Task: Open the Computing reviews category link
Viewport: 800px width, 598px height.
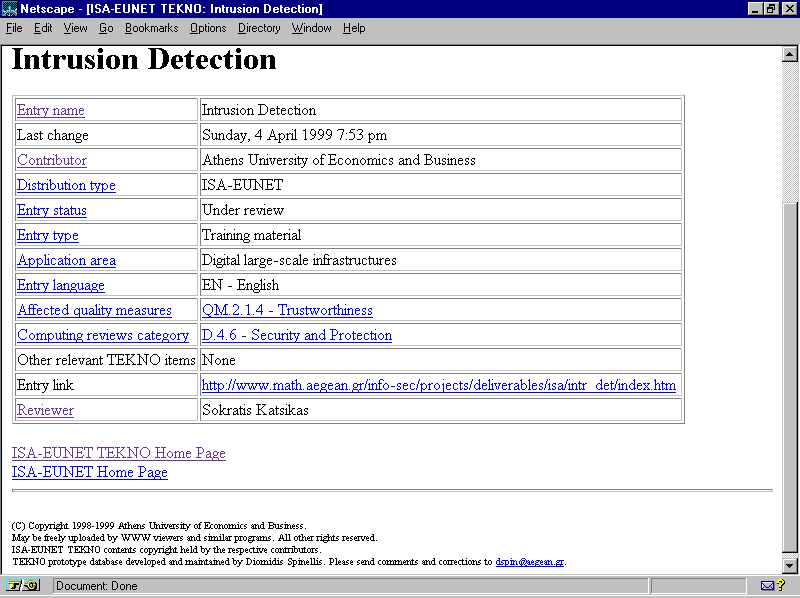Action: tap(103, 335)
